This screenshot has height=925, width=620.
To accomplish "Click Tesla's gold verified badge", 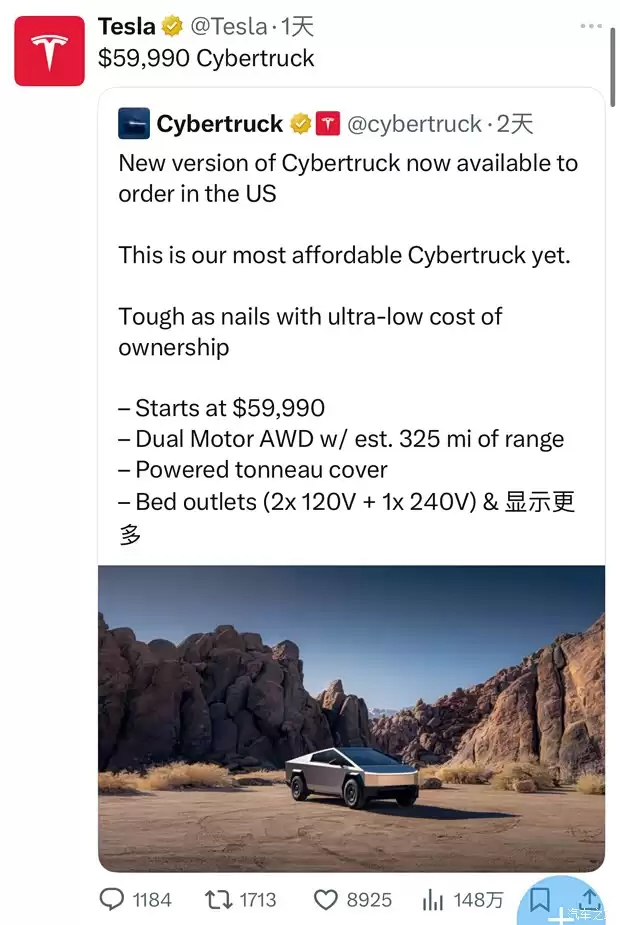I will coord(173,27).
